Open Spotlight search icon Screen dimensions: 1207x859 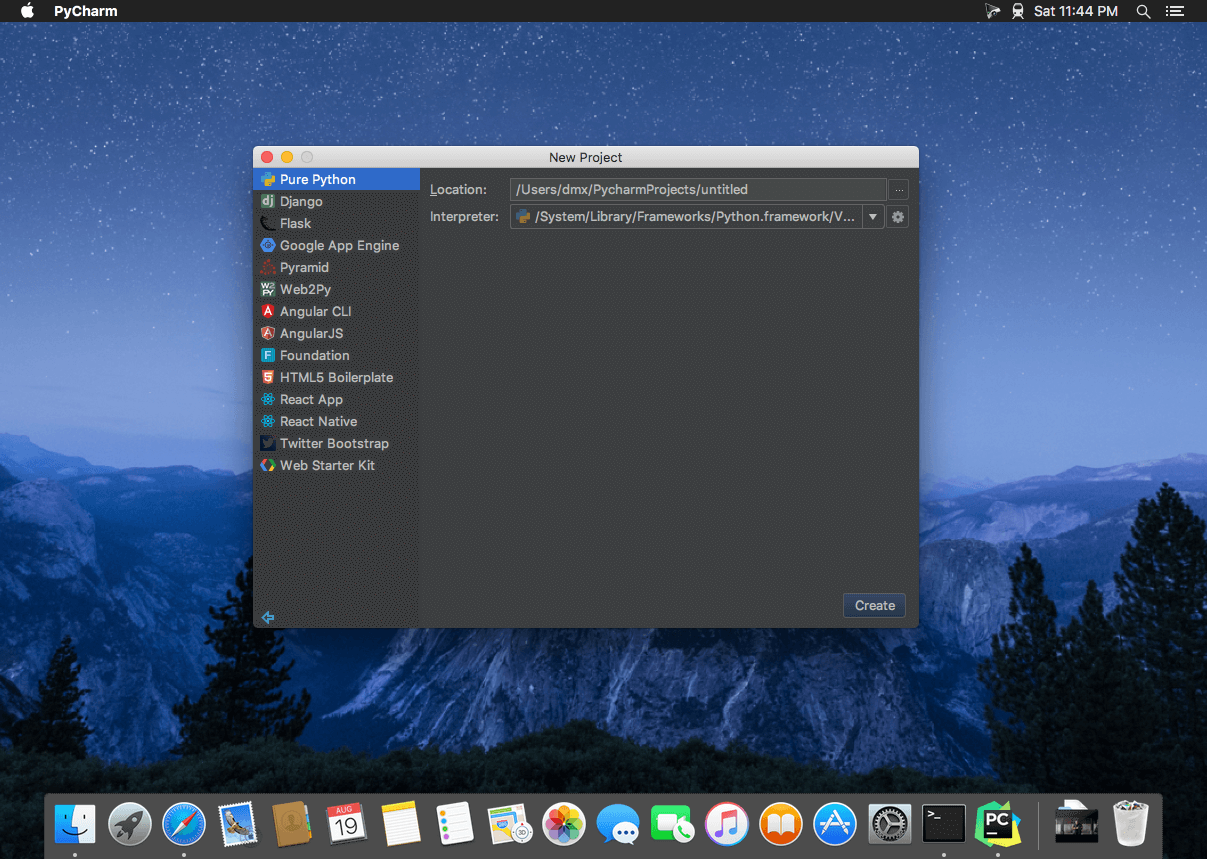[1143, 11]
